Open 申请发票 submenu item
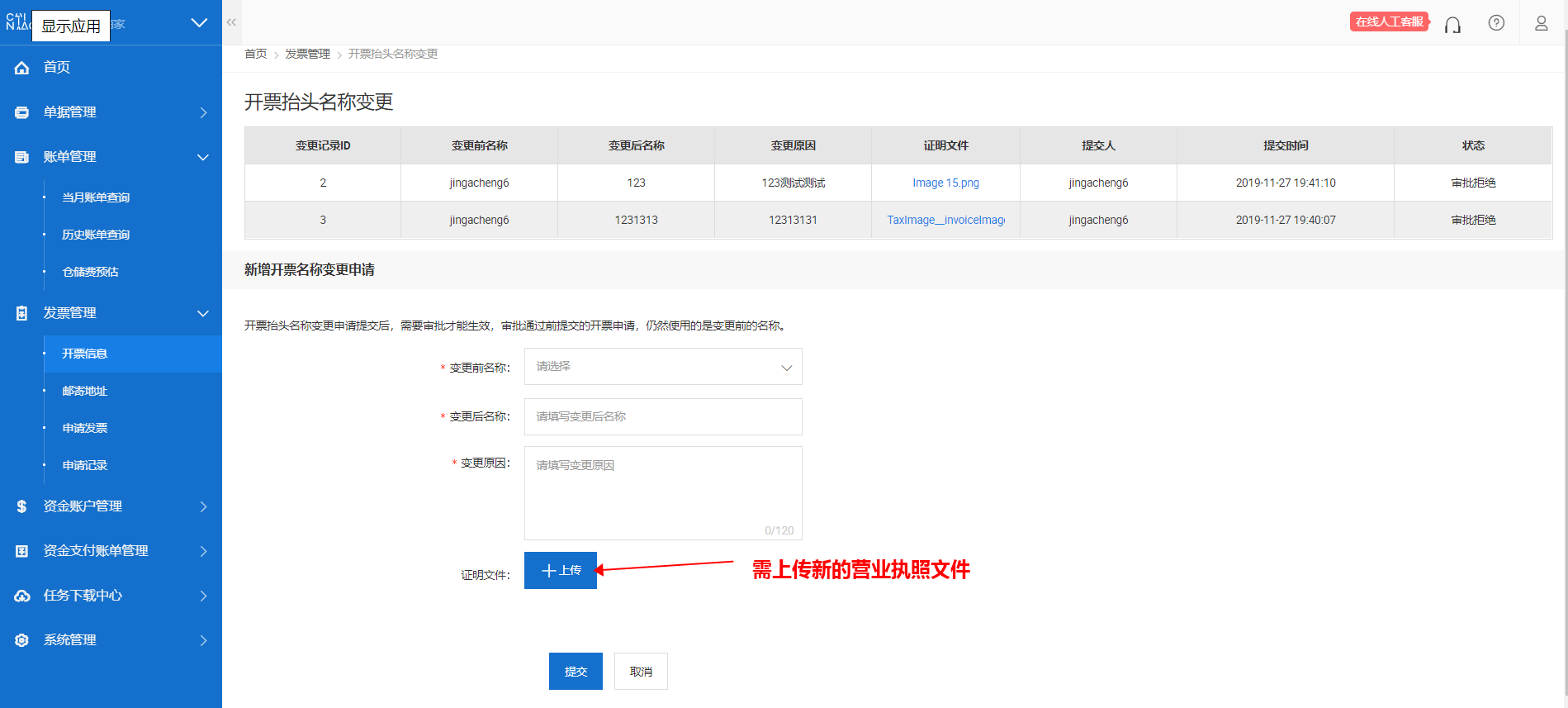 coord(85,428)
